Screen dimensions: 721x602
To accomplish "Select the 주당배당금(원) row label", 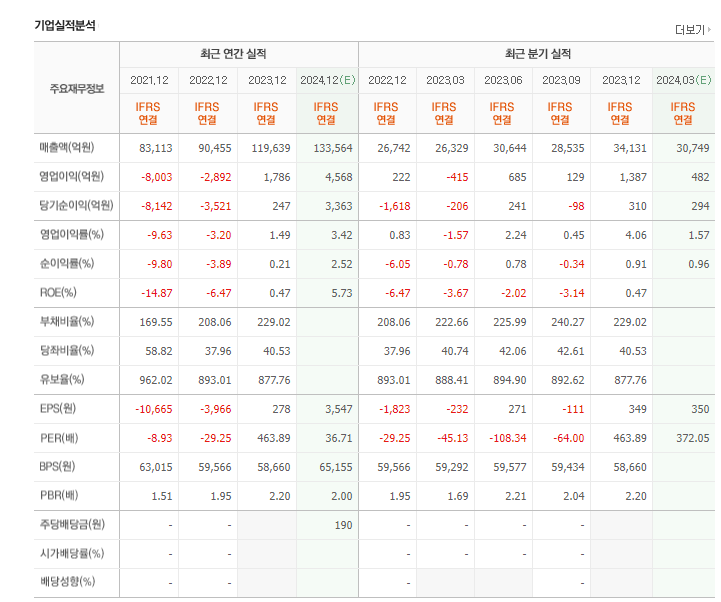I will point(72,524).
